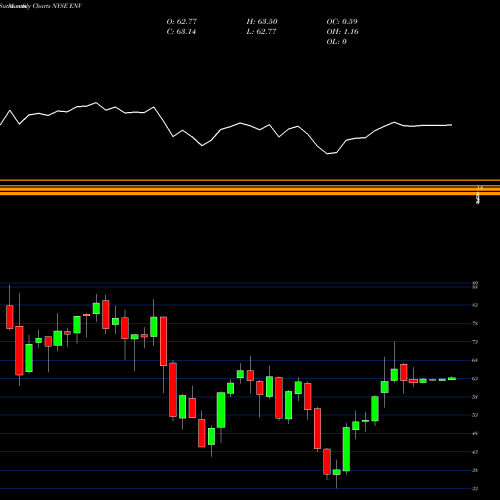The height and width of the screenshot is (500, 500).
Task: Click the last green candle at chart's right end
Action: click(452, 378)
